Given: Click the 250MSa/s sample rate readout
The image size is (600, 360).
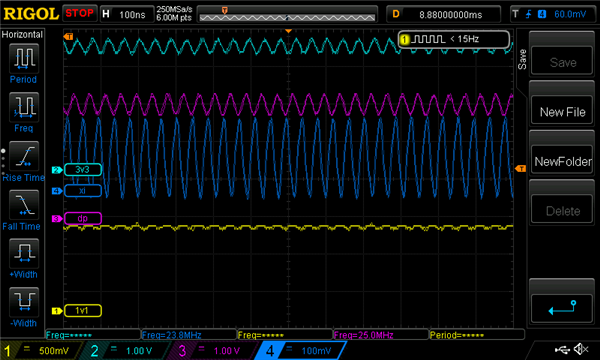Looking at the screenshot, I should pyautogui.click(x=174, y=10).
